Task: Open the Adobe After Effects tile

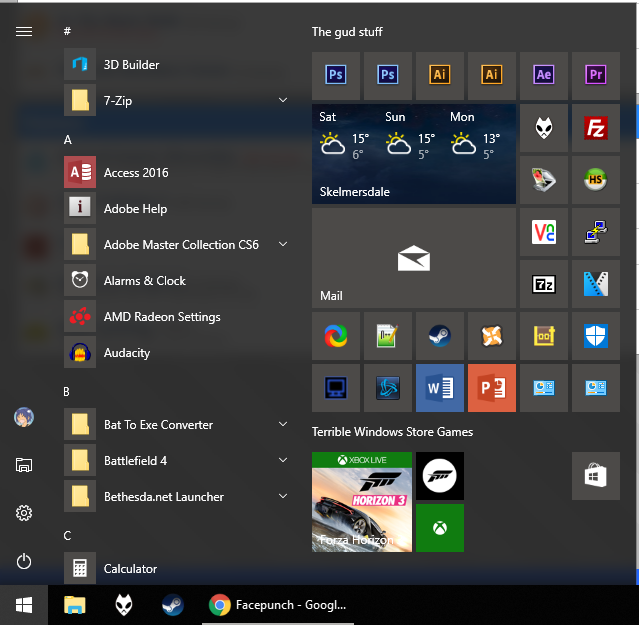Action: [544, 75]
